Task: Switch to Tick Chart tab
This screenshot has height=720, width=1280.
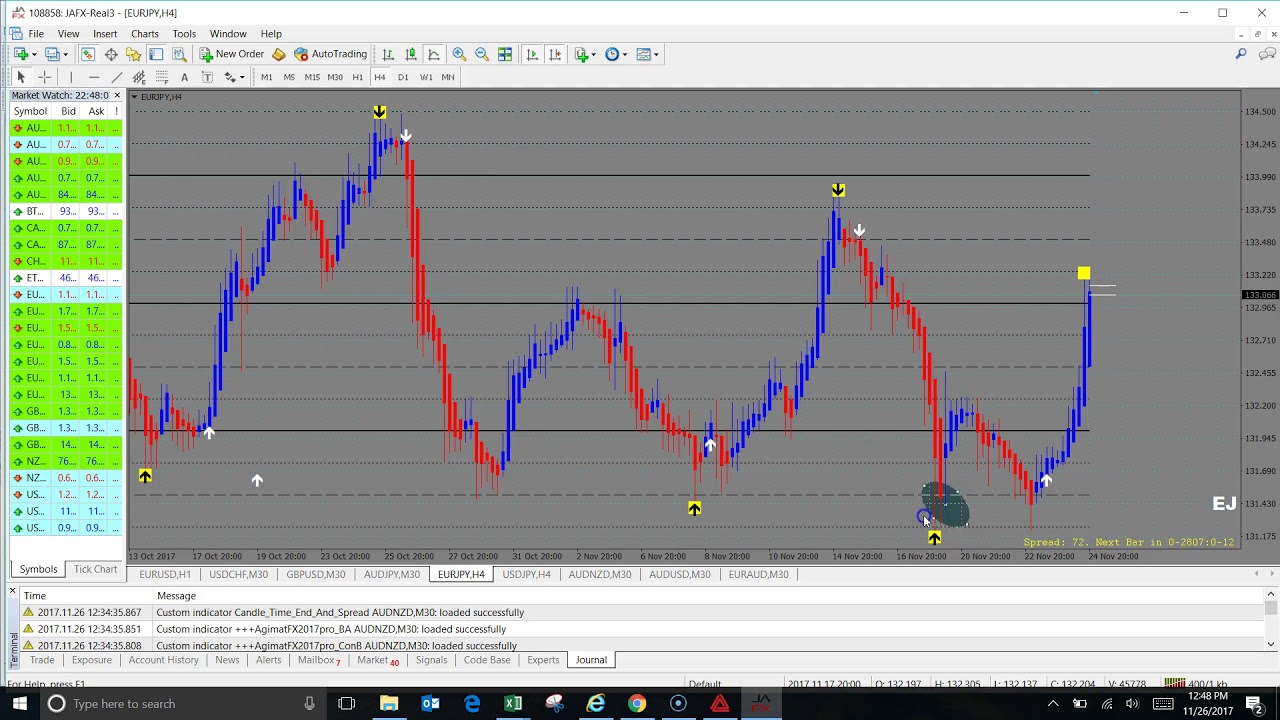Action: coord(95,570)
